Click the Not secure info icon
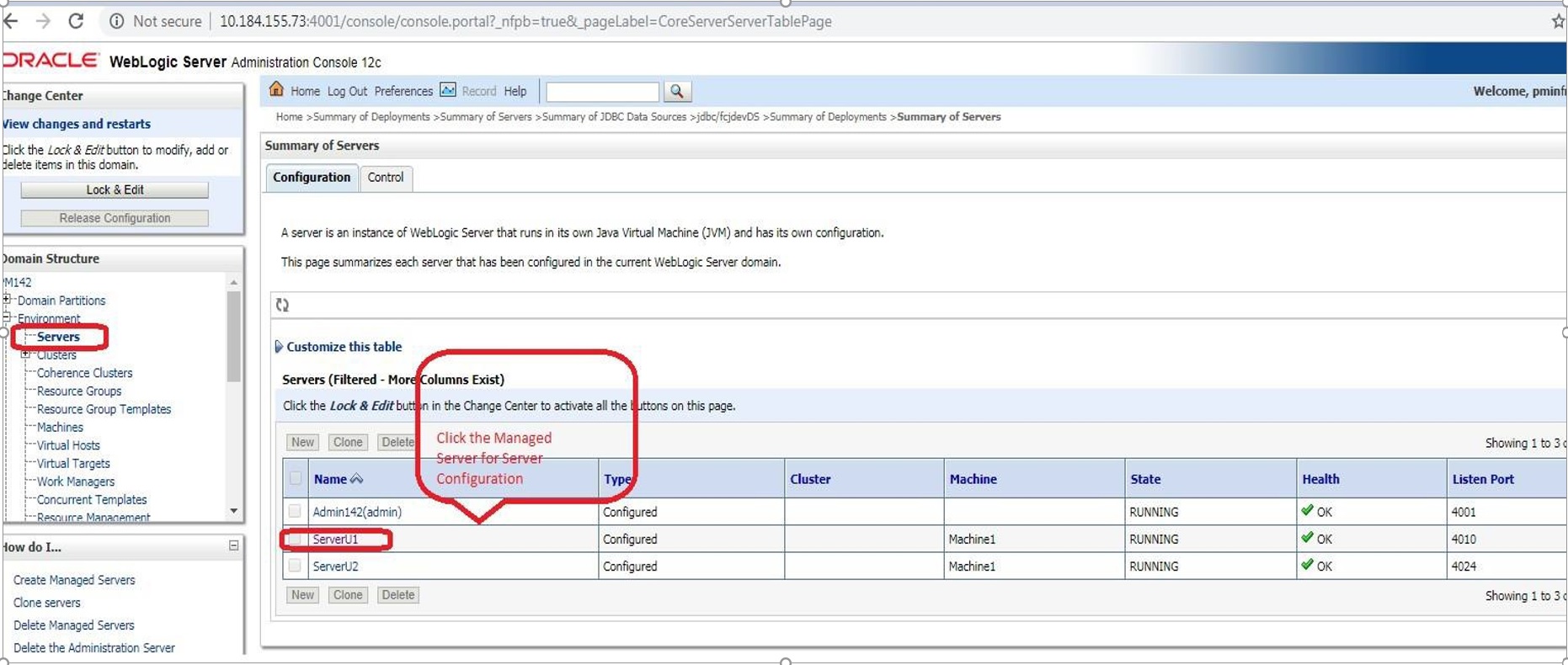This screenshot has height=665, width=1568. click(117, 21)
